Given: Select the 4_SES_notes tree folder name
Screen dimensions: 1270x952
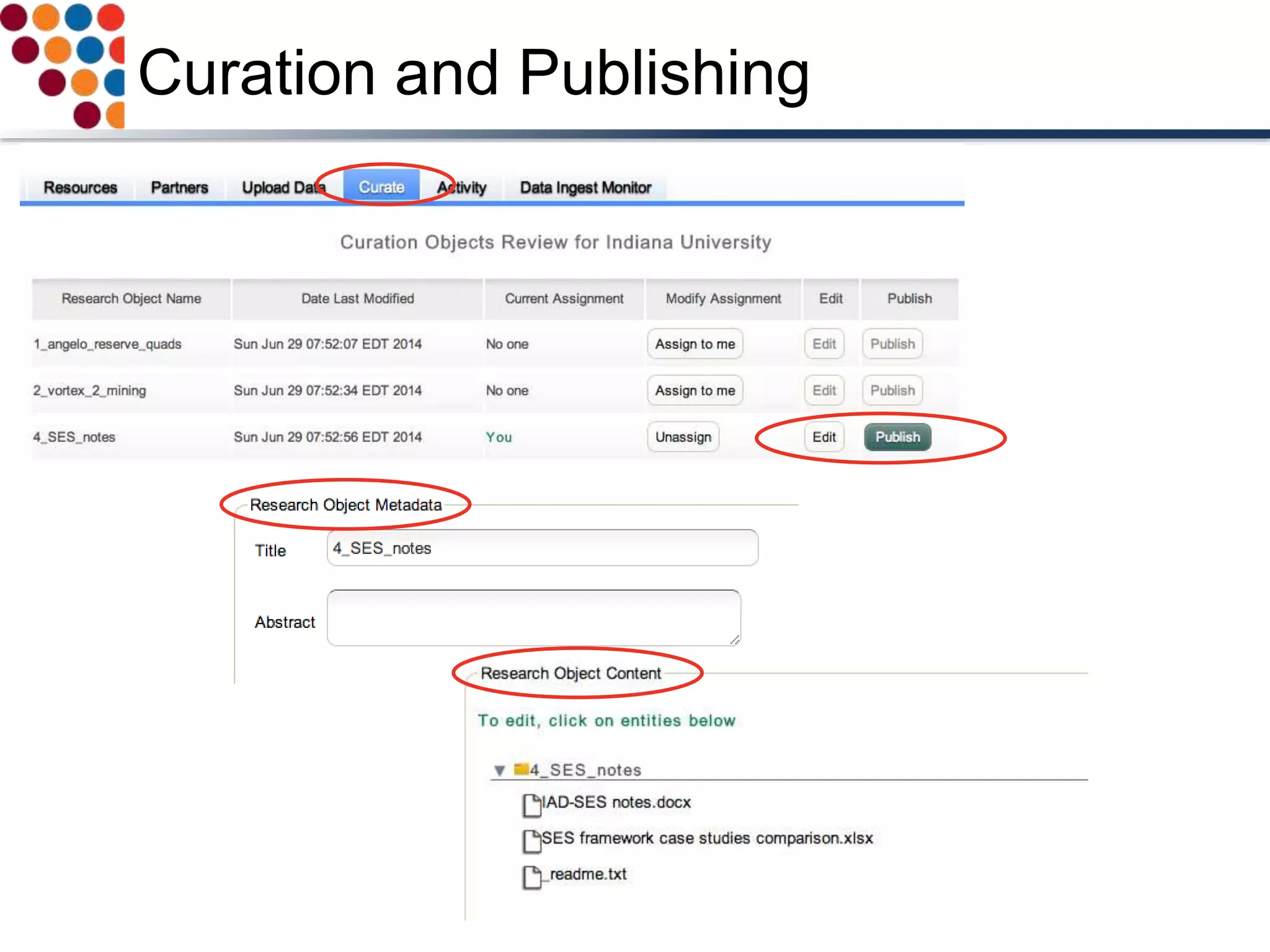Looking at the screenshot, I should [x=585, y=770].
